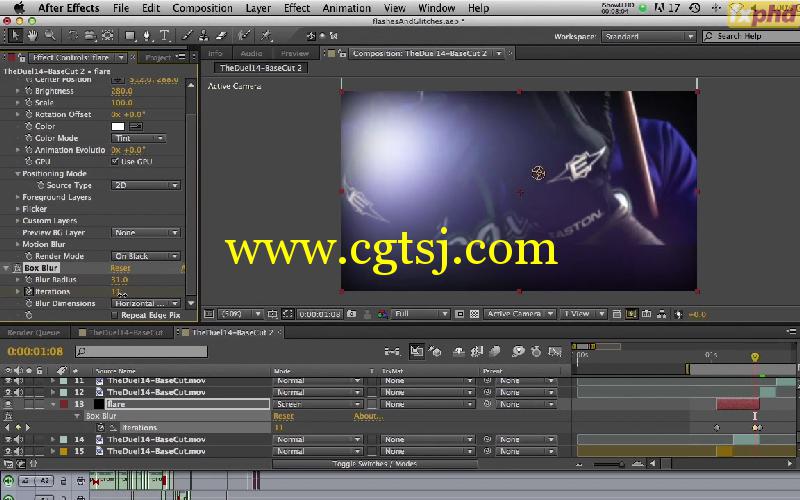Toggle frame blending timeline icon
The width and height of the screenshot is (800, 500).
pos(477,352)
